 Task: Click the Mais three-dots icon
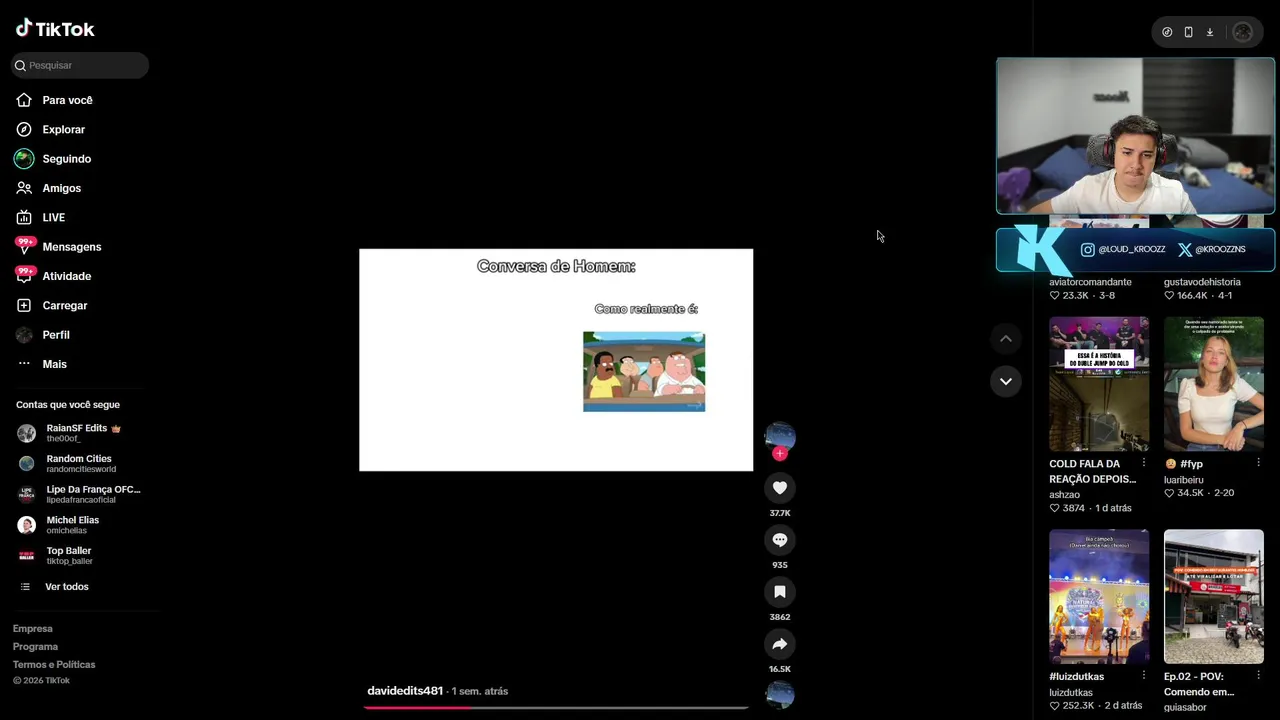tap(24, 364)
